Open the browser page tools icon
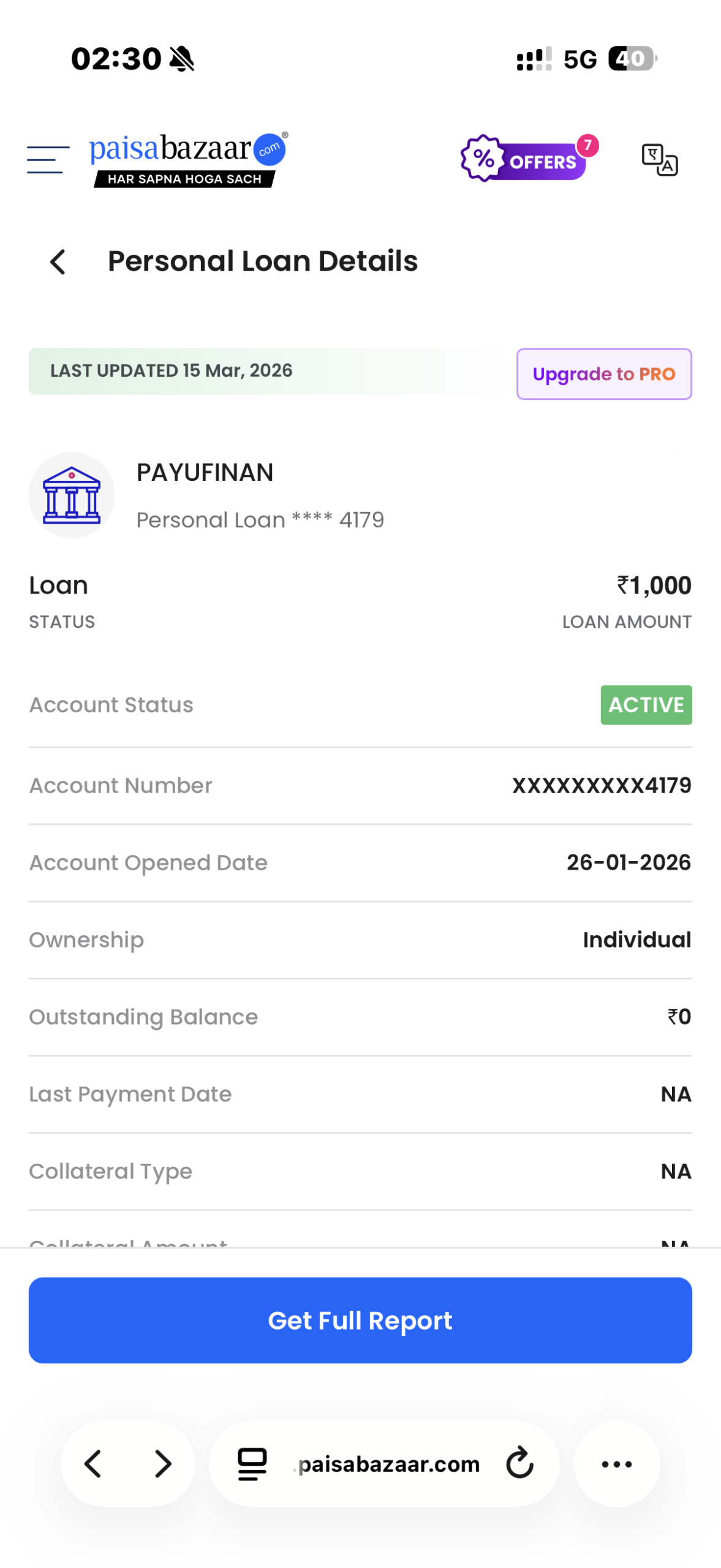Screen dimensions: 721x1568 coord(252,1463)
